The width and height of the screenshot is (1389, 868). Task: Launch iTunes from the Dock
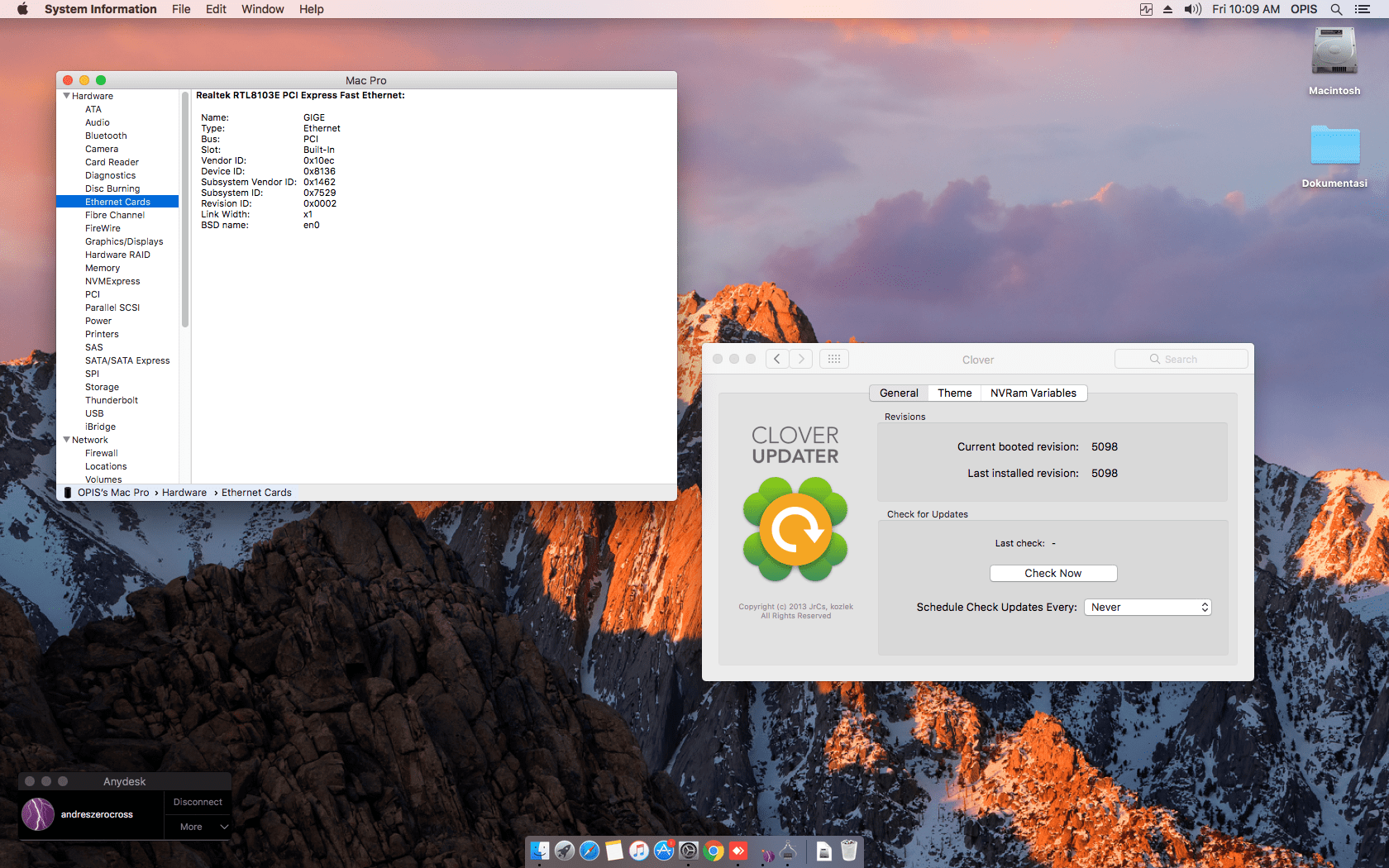pos(639,851)
